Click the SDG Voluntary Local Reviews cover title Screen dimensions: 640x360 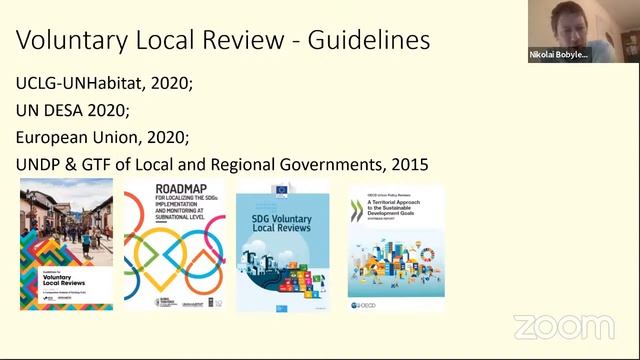click(x=282, y=223)
